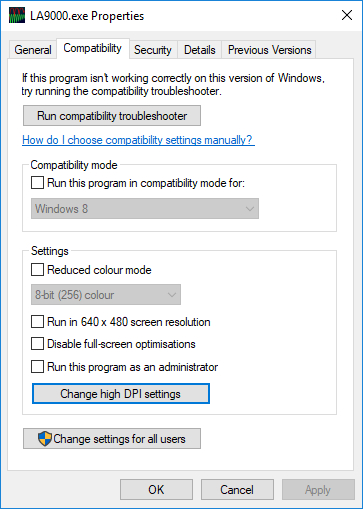The height and width of the screenshot is (509, 363).
Task: Open How do I choose compatibility settings link
Action: [x=138, y=140]
